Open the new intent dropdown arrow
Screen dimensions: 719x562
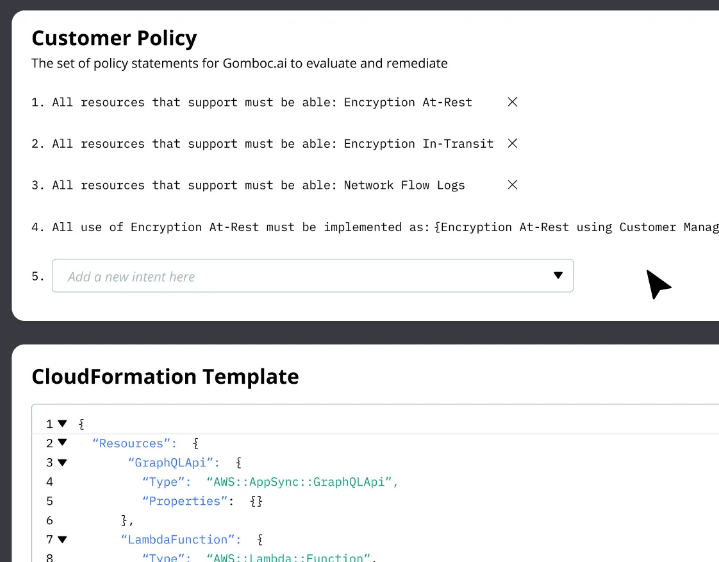(558, 276)
